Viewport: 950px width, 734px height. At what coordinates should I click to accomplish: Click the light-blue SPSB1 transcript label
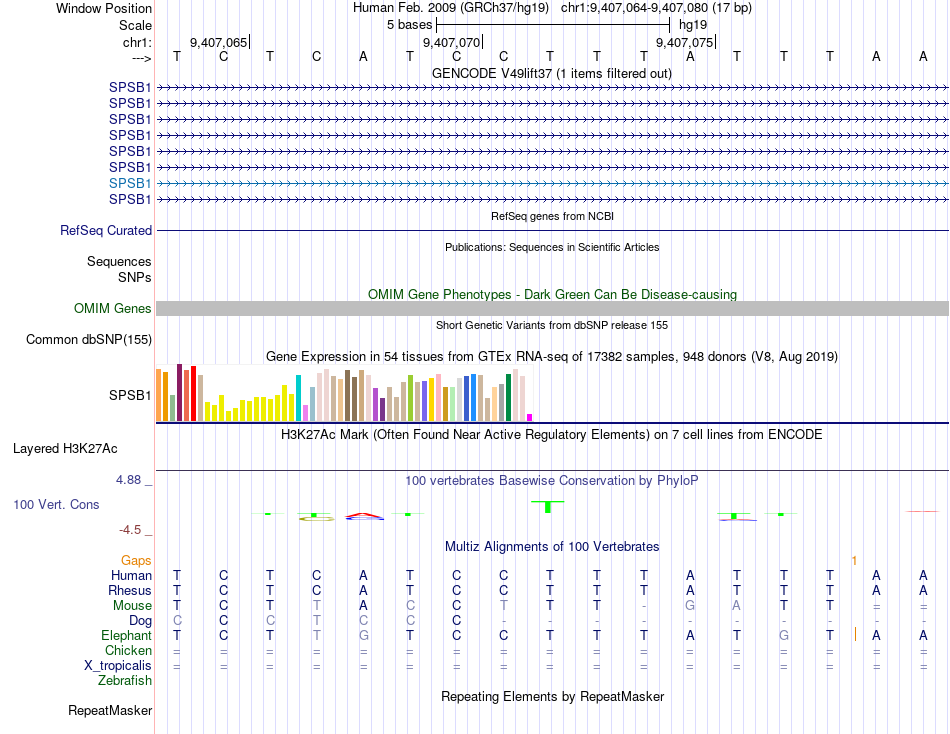[130, 183]
